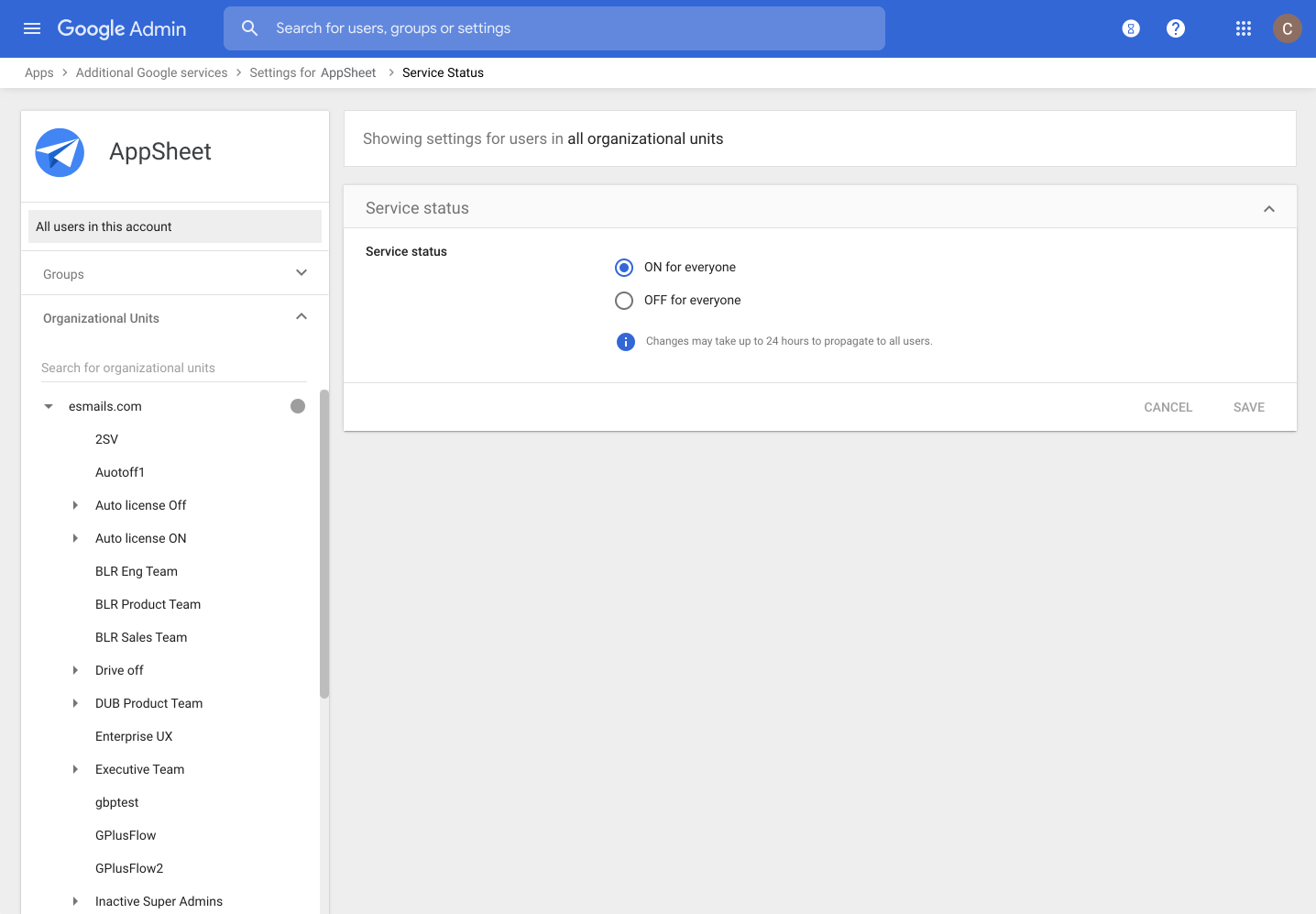Image resolution: width=1316 pixels, height=914 pixels.
Task: Select the Executive Team unit label
Action: point(139,769)
